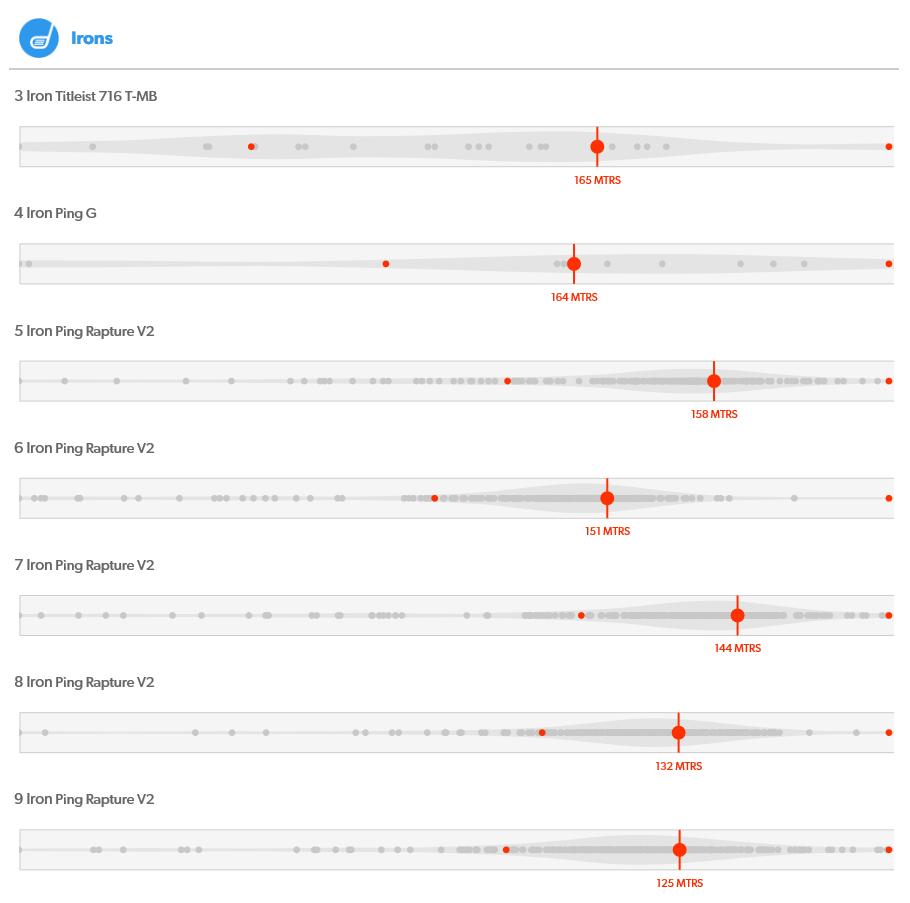Select the 8 Iron large red average dot

678,733
